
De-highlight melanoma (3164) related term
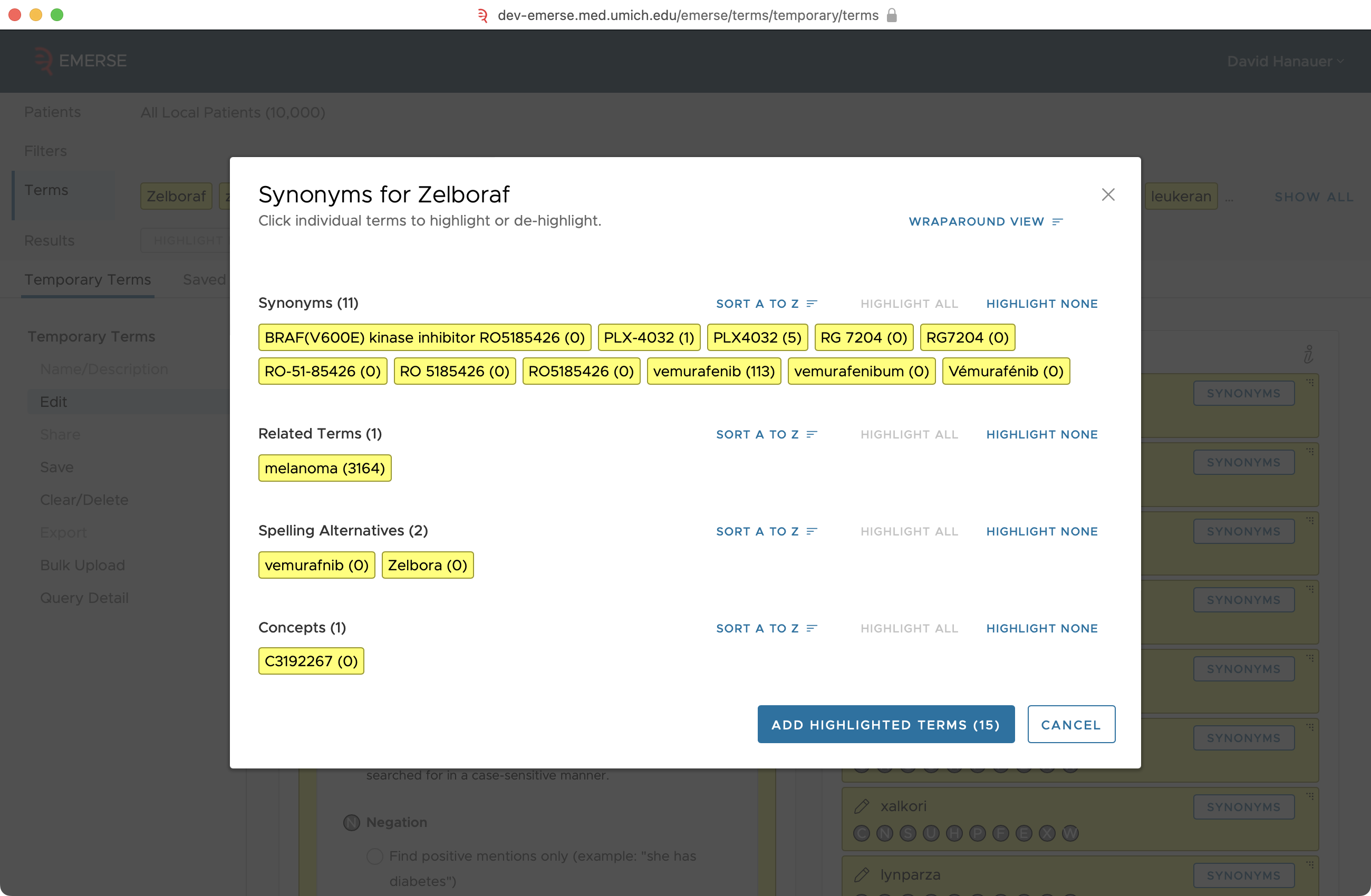[325, 468]
